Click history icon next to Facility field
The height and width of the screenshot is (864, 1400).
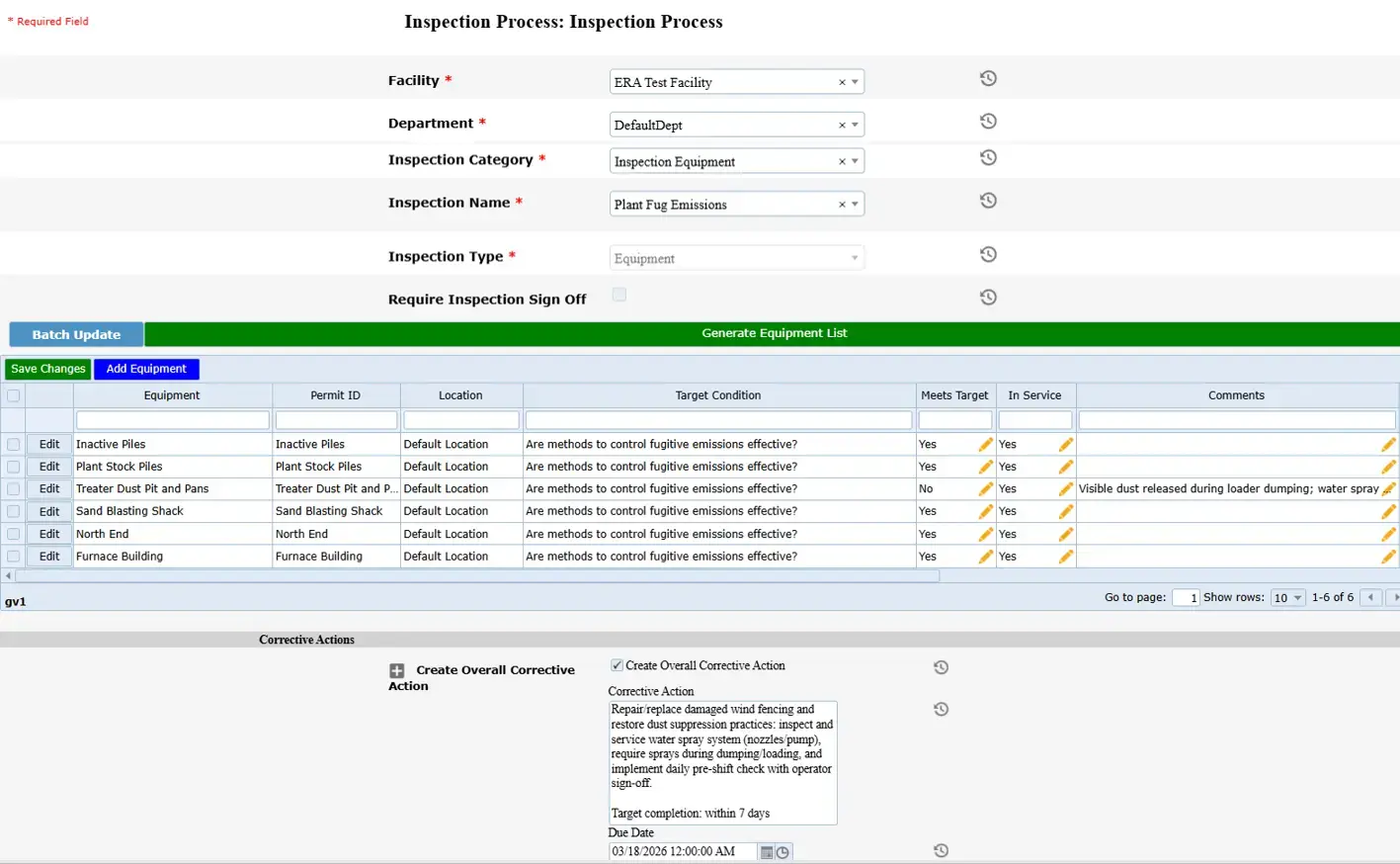pyautogui.click(x=987, y=79)
